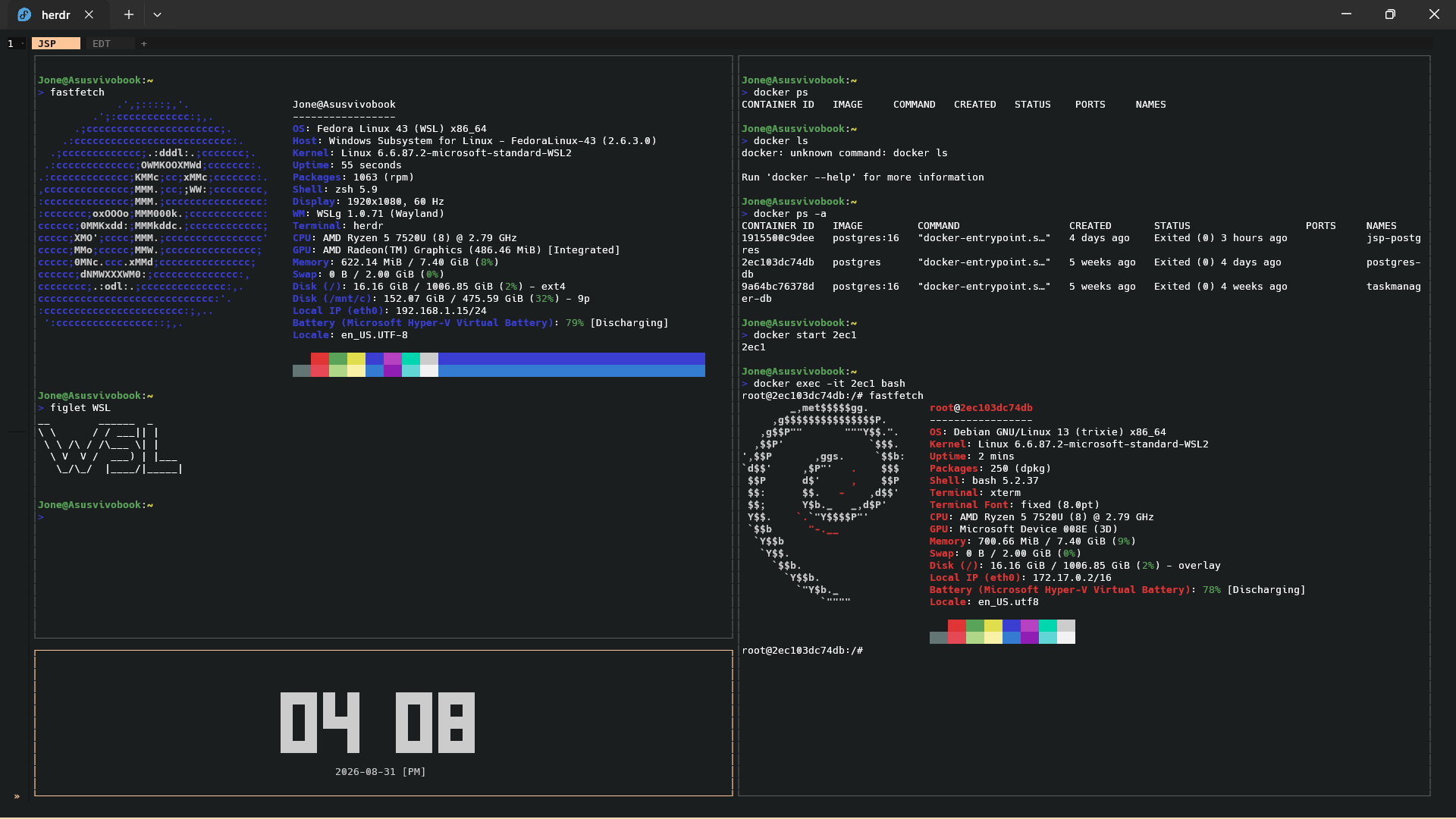Add a new workspace with plus

[x=144, y=43]
